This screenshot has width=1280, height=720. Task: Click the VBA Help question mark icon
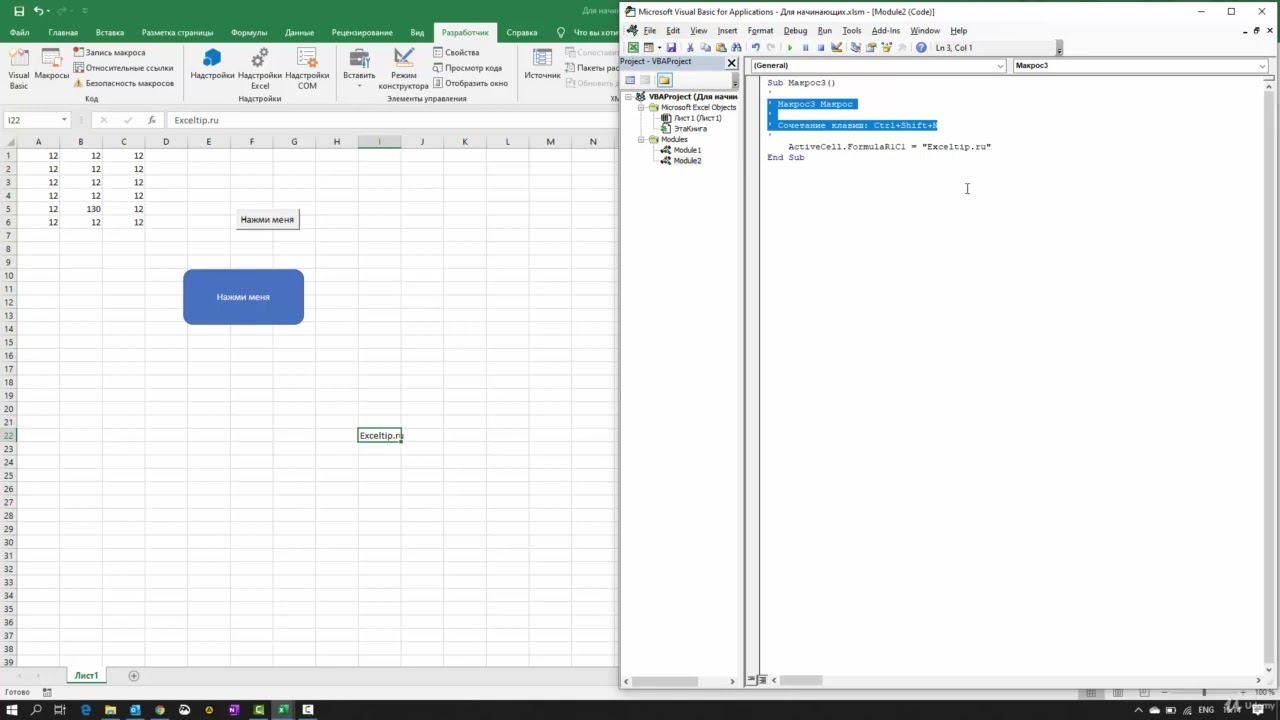(x=921, y=47)
